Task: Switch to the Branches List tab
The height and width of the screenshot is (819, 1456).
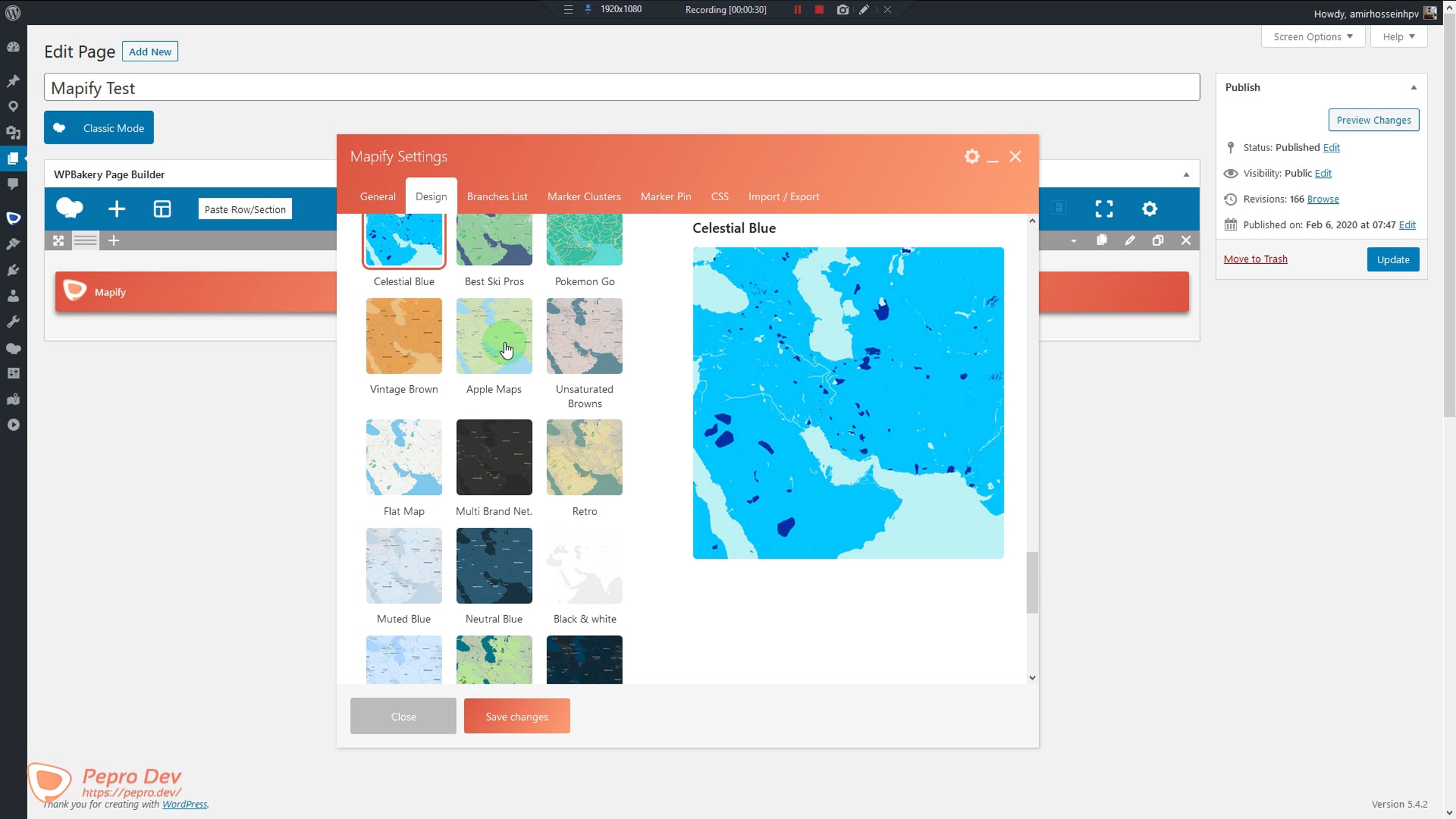Action: 497,197
